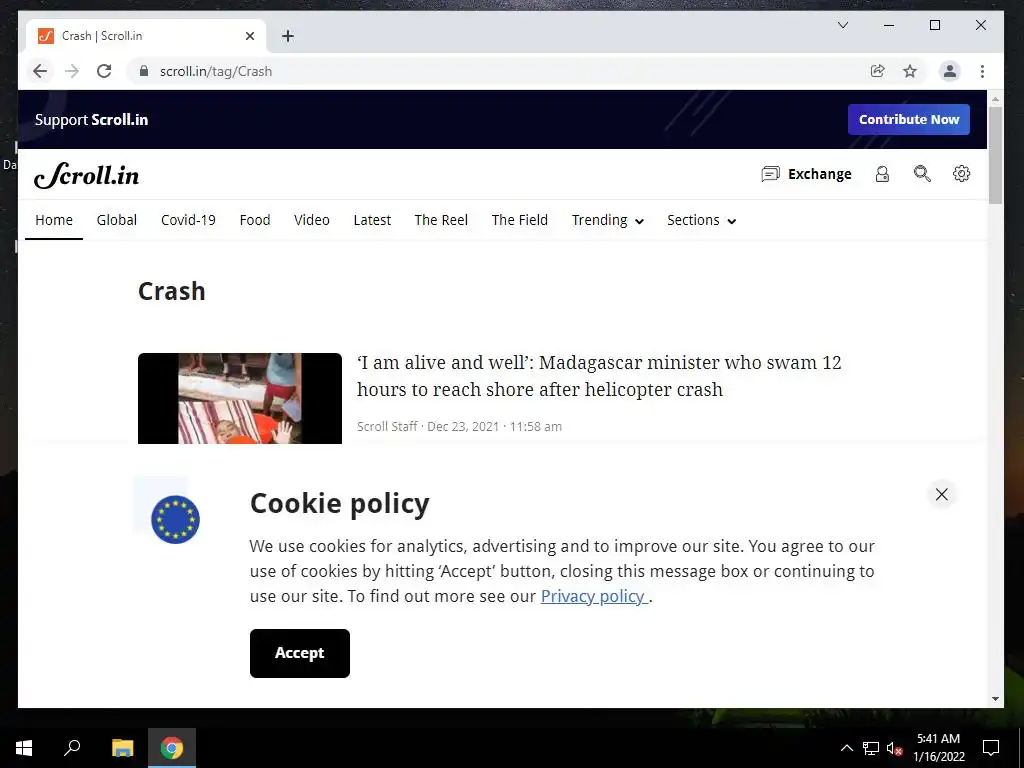The image size is (1024, 768).
Task: Open The Field nav item
Action: pyautogui.click(x=520, y=220)
